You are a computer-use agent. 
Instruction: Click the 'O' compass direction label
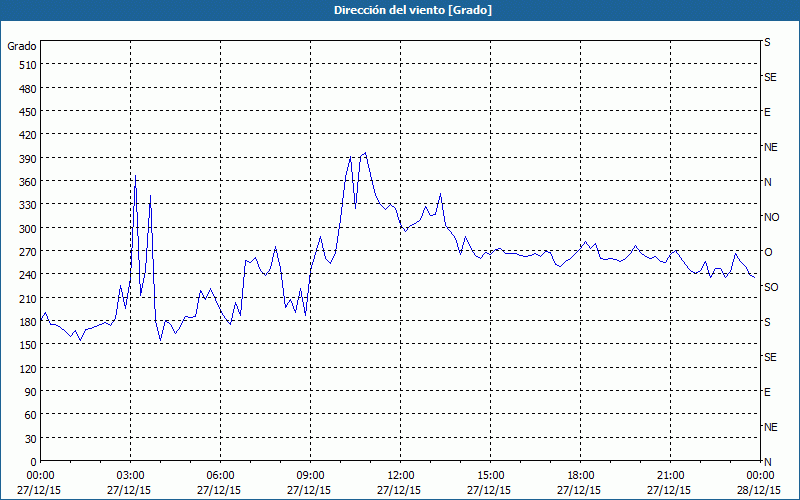768,253
